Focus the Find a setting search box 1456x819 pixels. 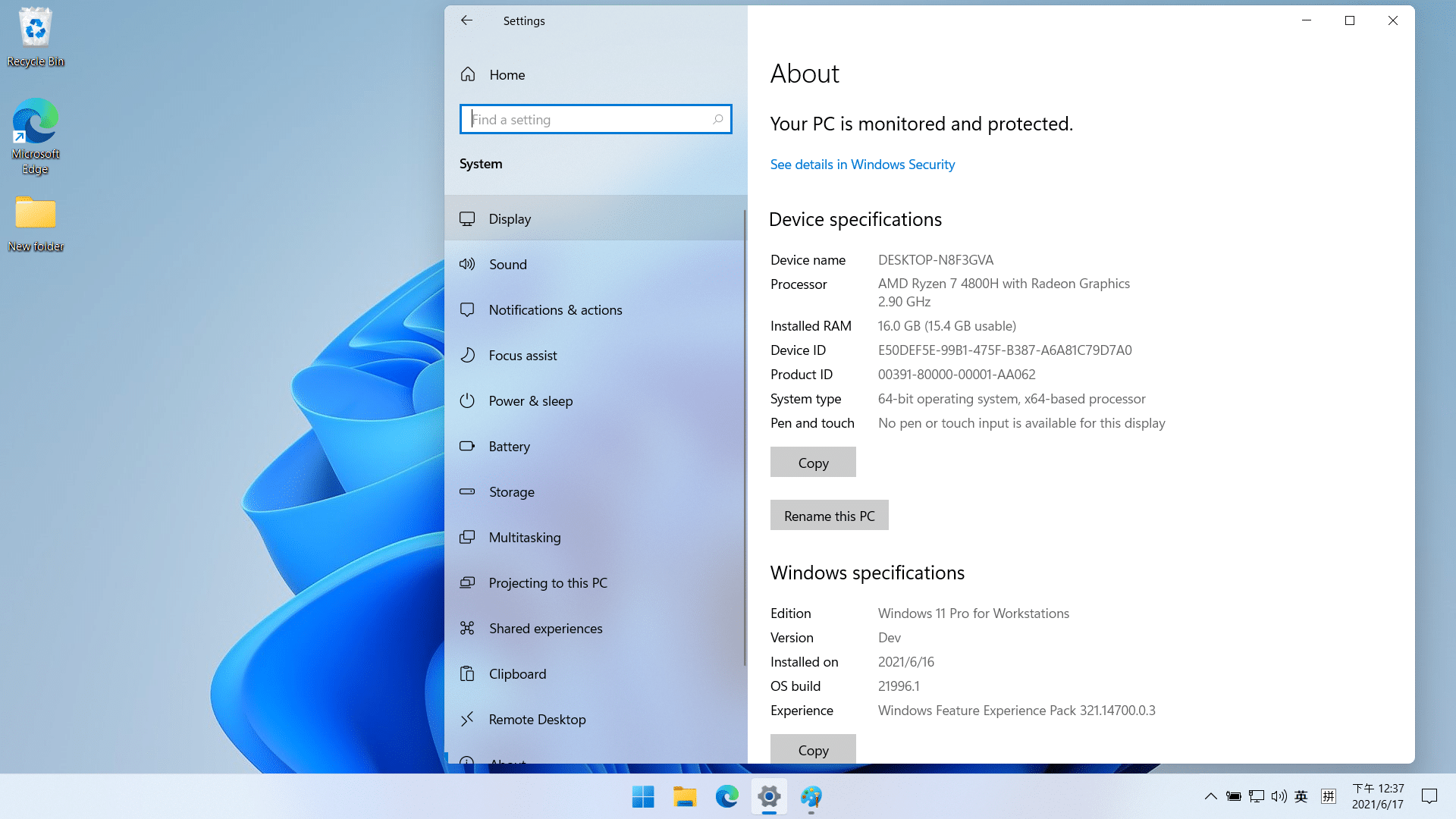[x=595, y=119]
